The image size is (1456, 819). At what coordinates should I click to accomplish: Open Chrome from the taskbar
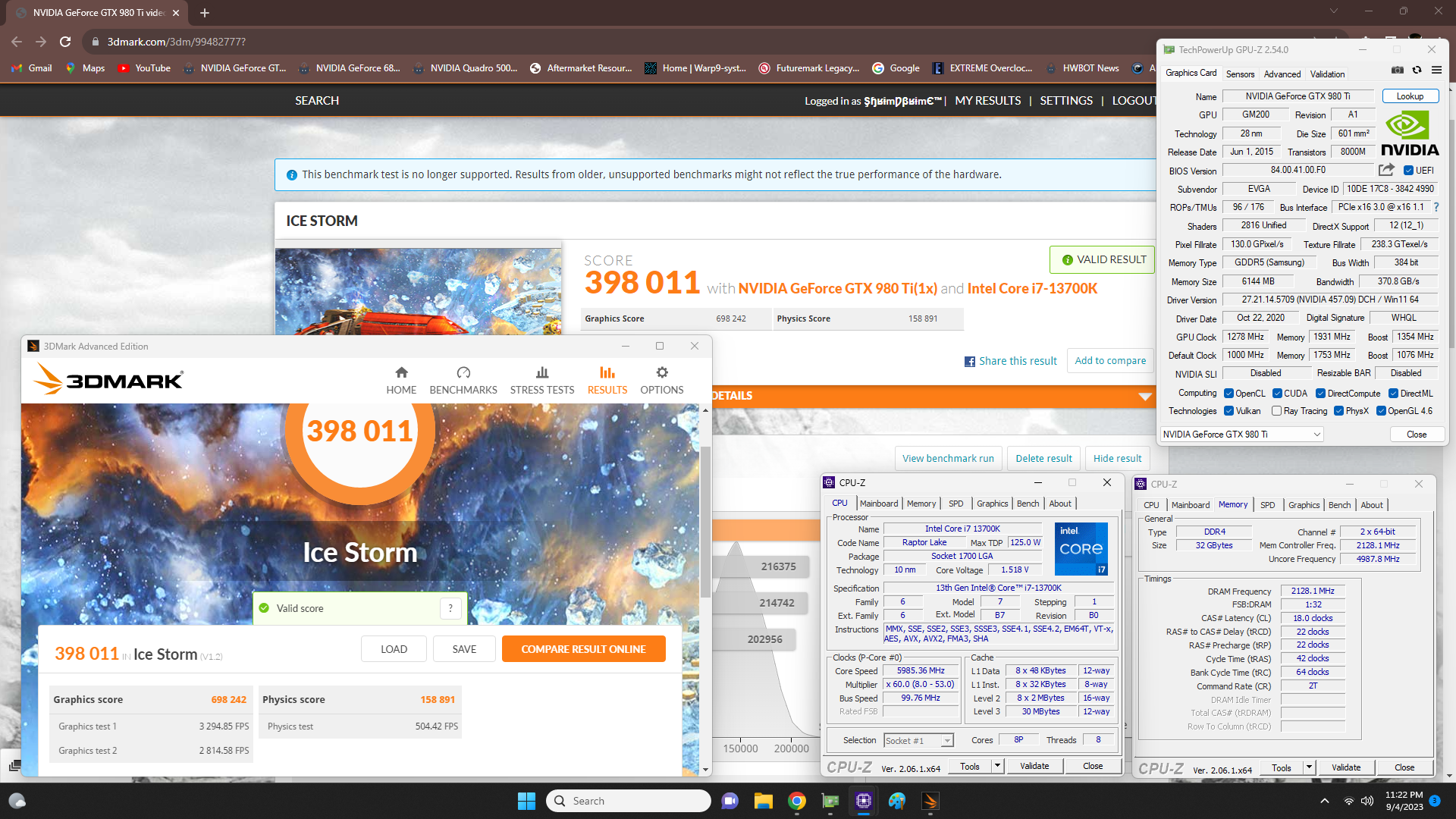[796, 801]
